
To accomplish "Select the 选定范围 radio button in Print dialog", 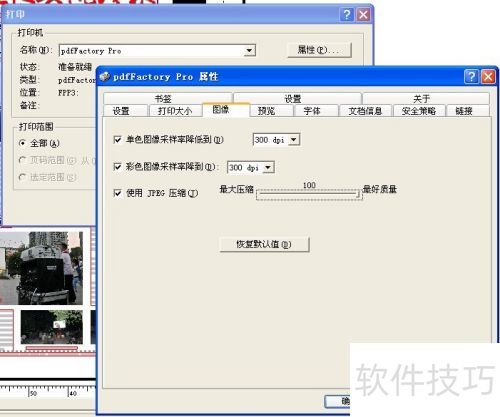I will coord(22,177).
